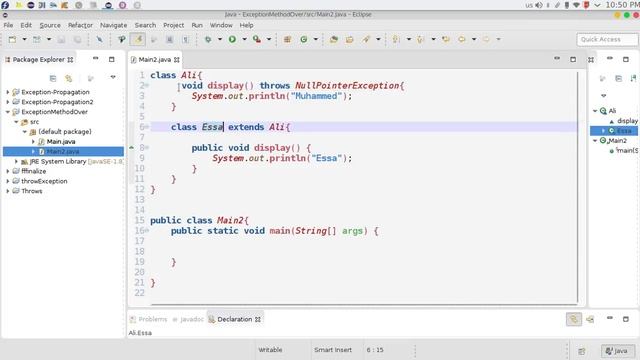
Task: Click the override marker at line 8
Action: pos(132,147)
